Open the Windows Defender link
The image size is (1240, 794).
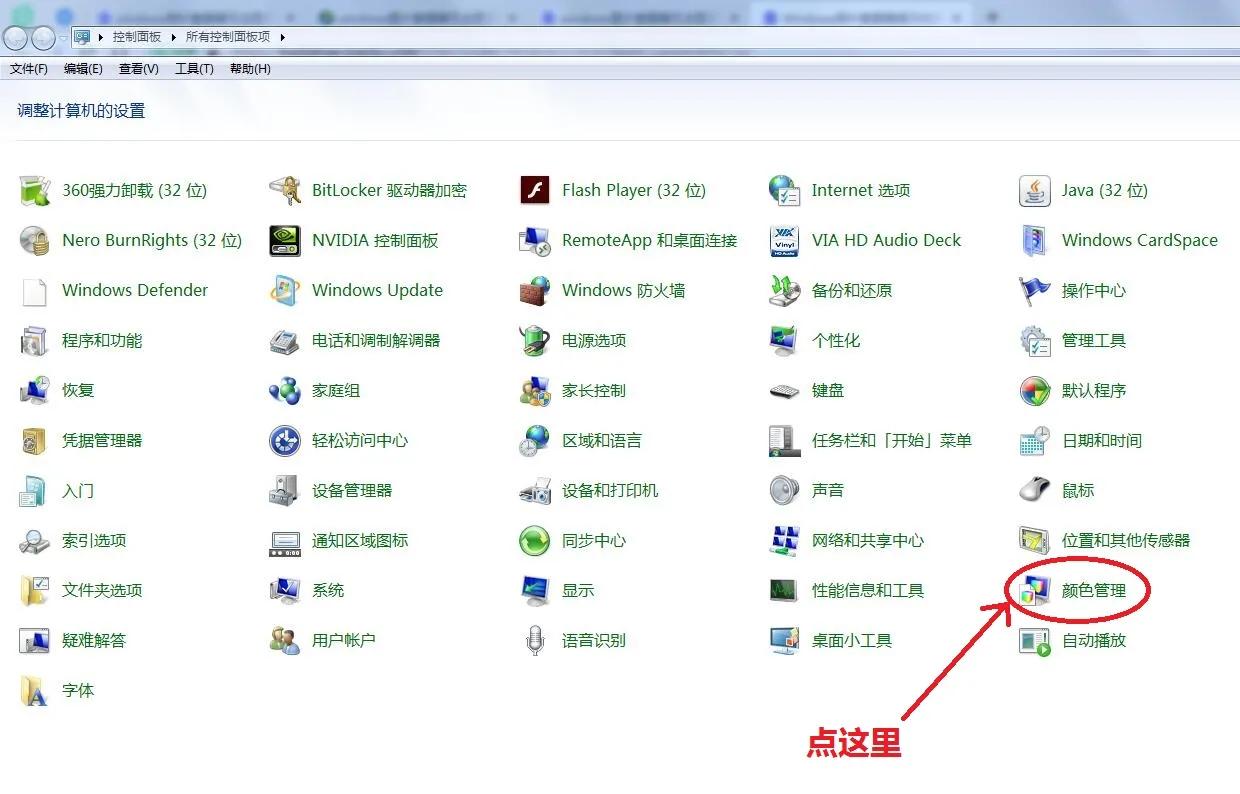(x=135, y=290)
